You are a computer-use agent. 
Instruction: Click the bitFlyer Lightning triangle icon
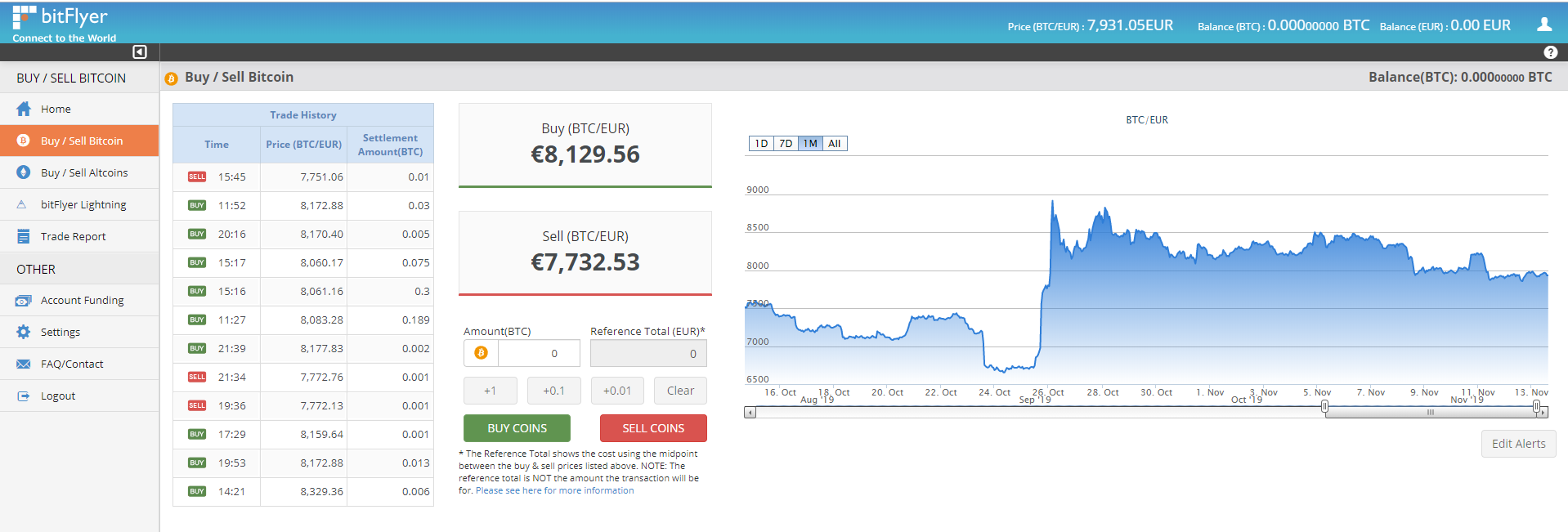pos(22,204)
